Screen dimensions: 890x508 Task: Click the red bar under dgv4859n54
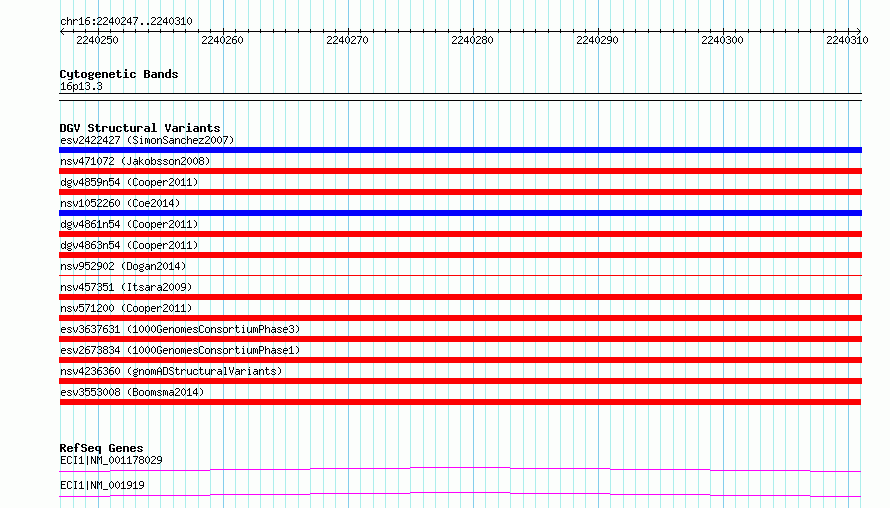point(460,192)
